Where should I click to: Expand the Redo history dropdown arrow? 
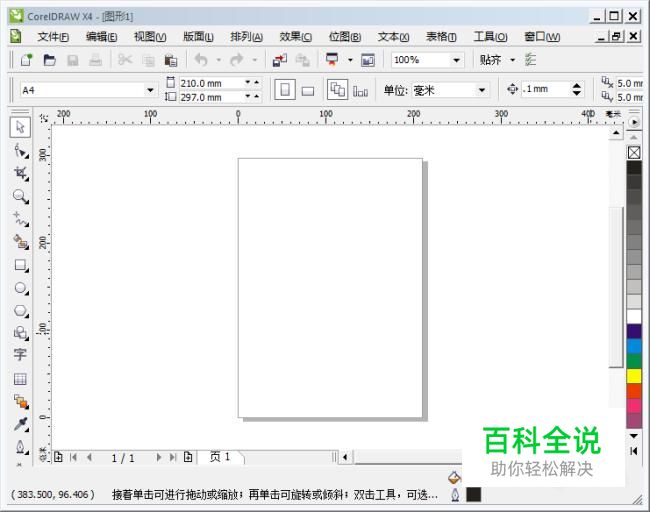click(x=255, y=60)
